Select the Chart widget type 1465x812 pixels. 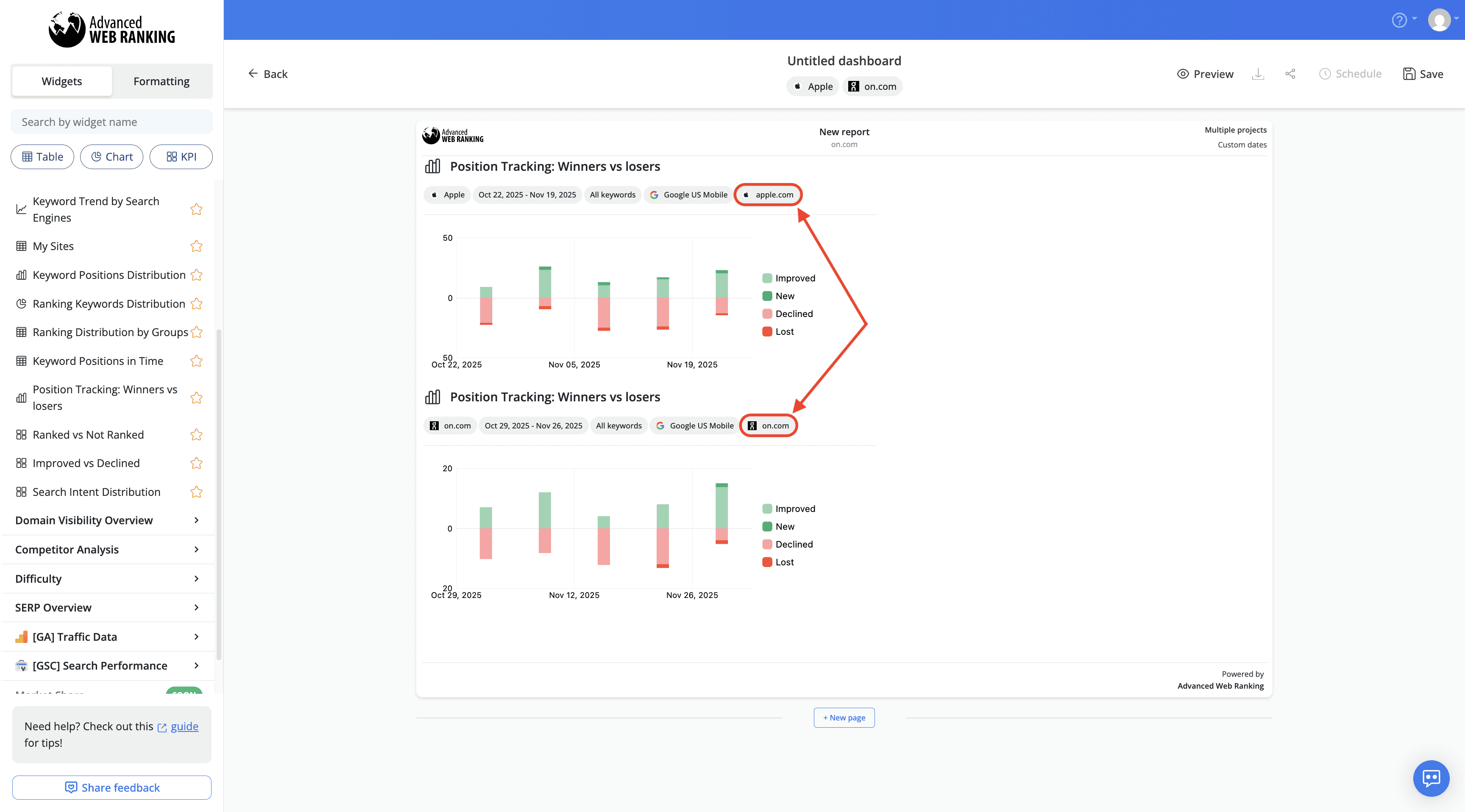coord(111,156)
